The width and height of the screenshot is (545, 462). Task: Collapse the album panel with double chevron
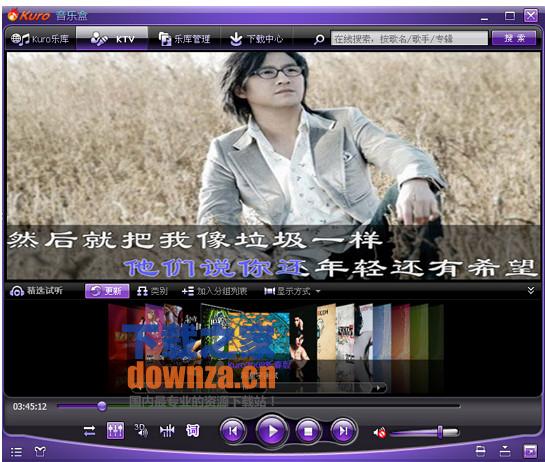coord(531,290)
